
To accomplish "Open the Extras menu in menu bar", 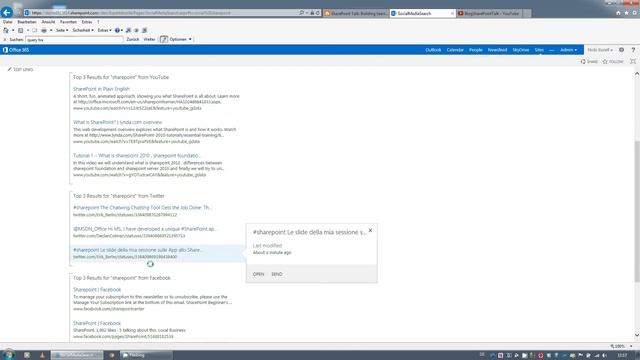I will click(87, 22).
